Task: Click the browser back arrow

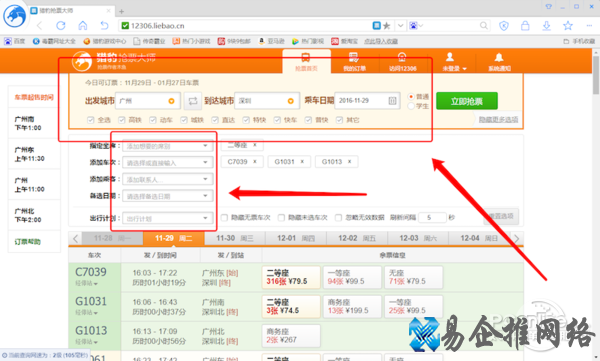Action: (x=39, y=26)
